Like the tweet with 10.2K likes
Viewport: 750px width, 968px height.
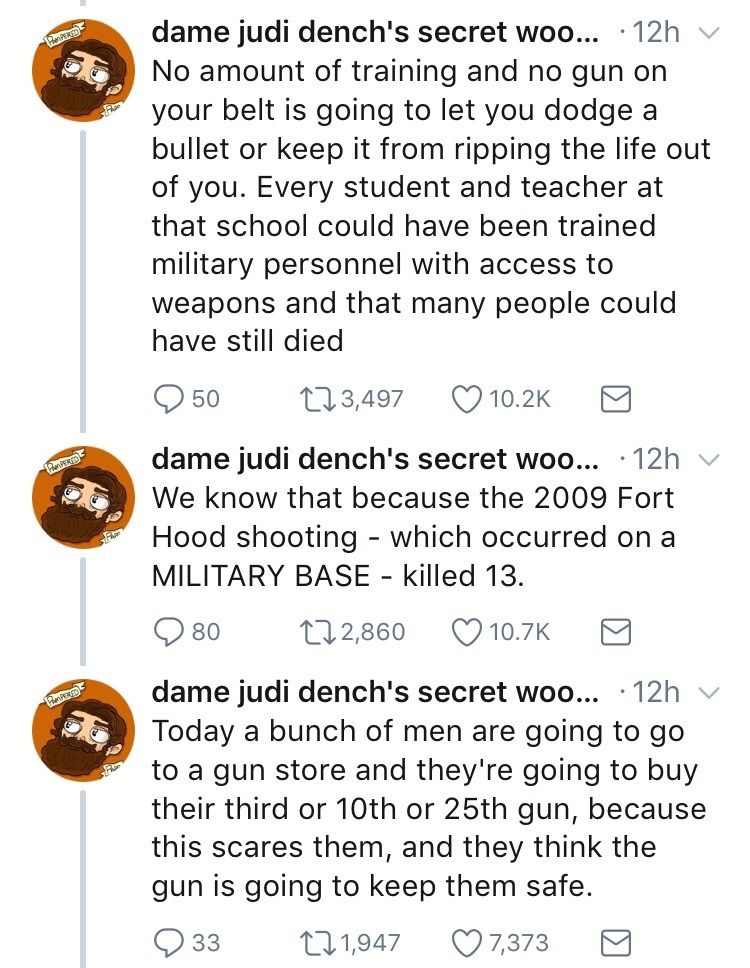467,400
